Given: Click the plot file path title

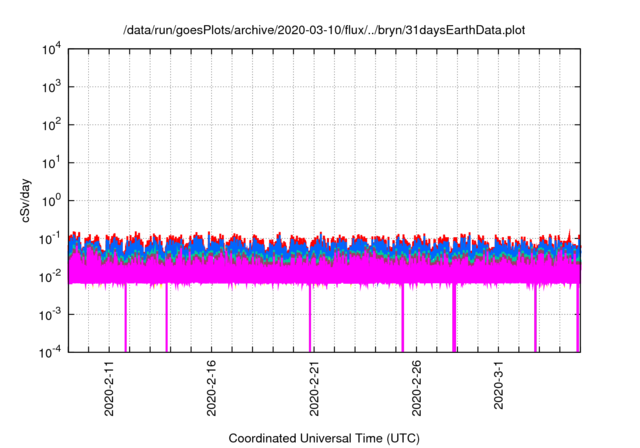Looking at the screenshot, I should click(x=324, y=30).
